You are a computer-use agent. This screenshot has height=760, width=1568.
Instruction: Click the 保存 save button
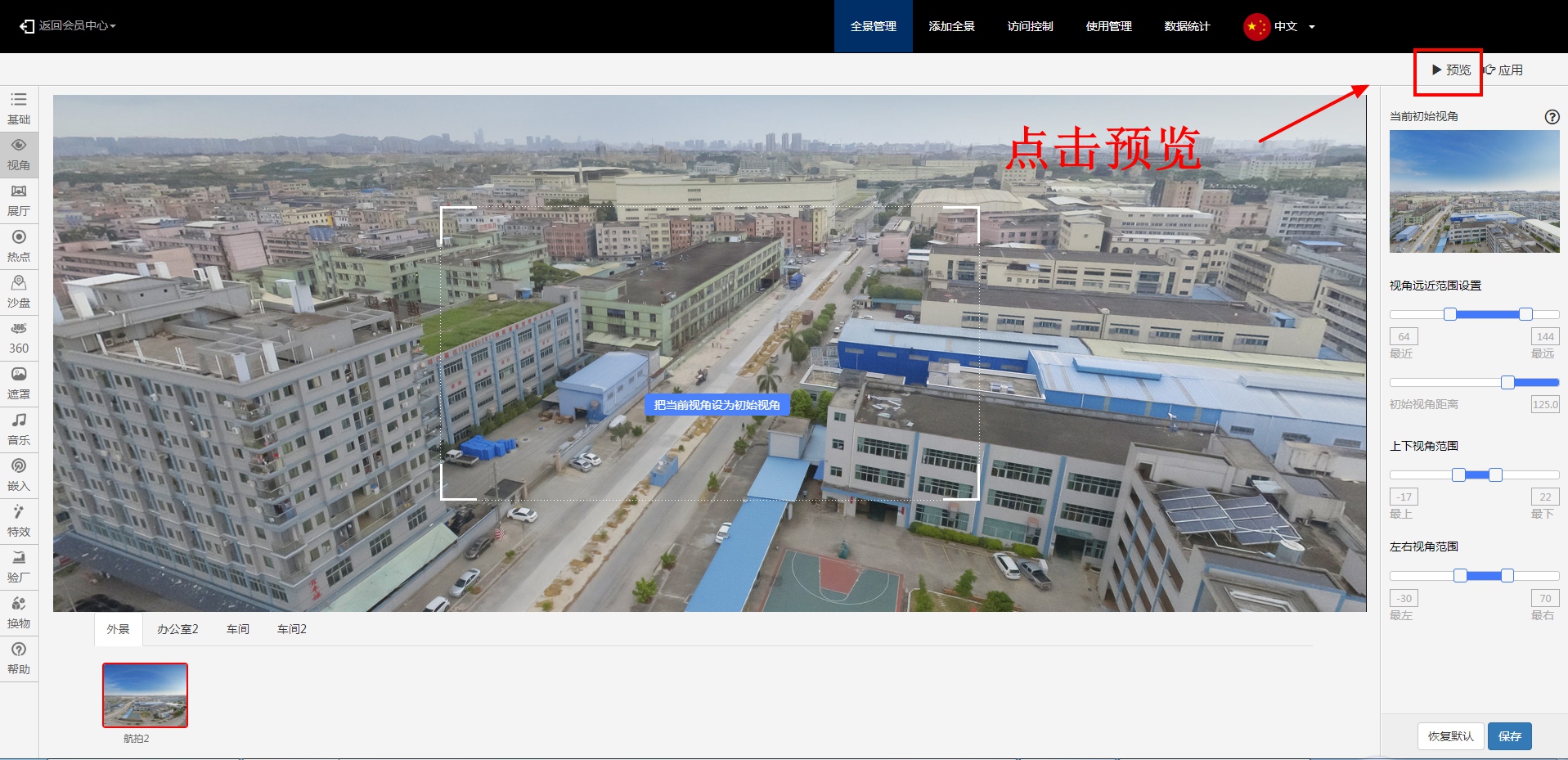tap(1509, 736)
